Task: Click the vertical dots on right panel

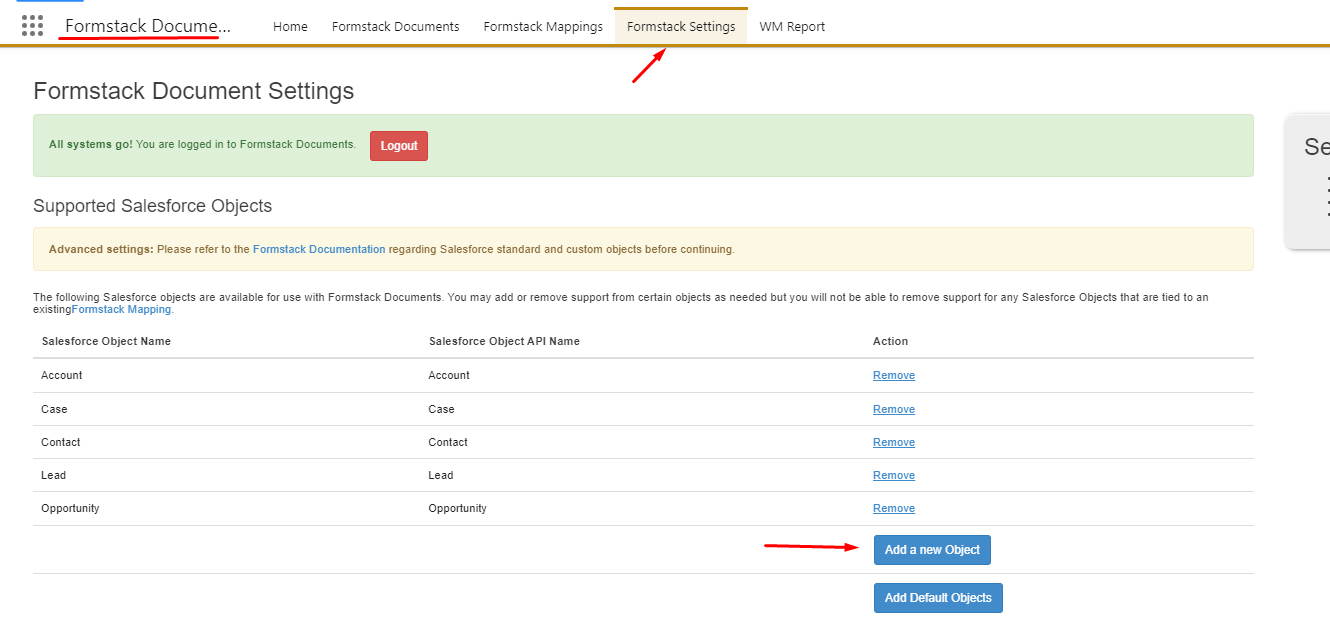Action: [x=1326, y=196]
